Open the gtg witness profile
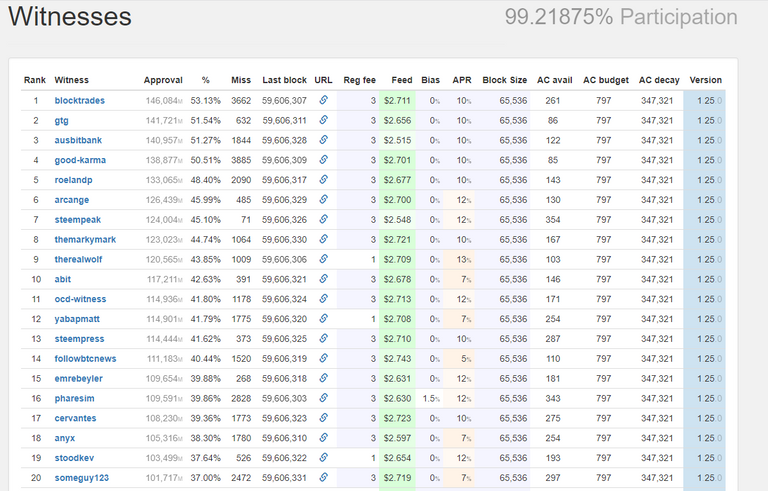Screen dimensions: 768x491 pos(61,121)
